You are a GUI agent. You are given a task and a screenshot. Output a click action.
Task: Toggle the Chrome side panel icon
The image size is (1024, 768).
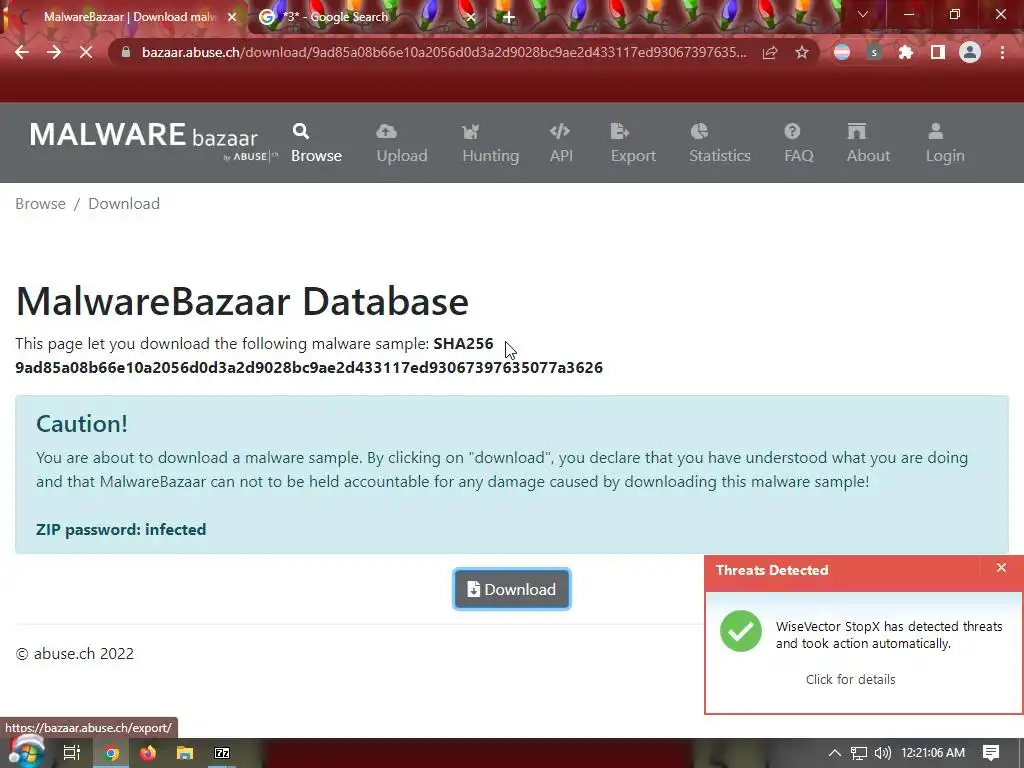tap(937, 52)
